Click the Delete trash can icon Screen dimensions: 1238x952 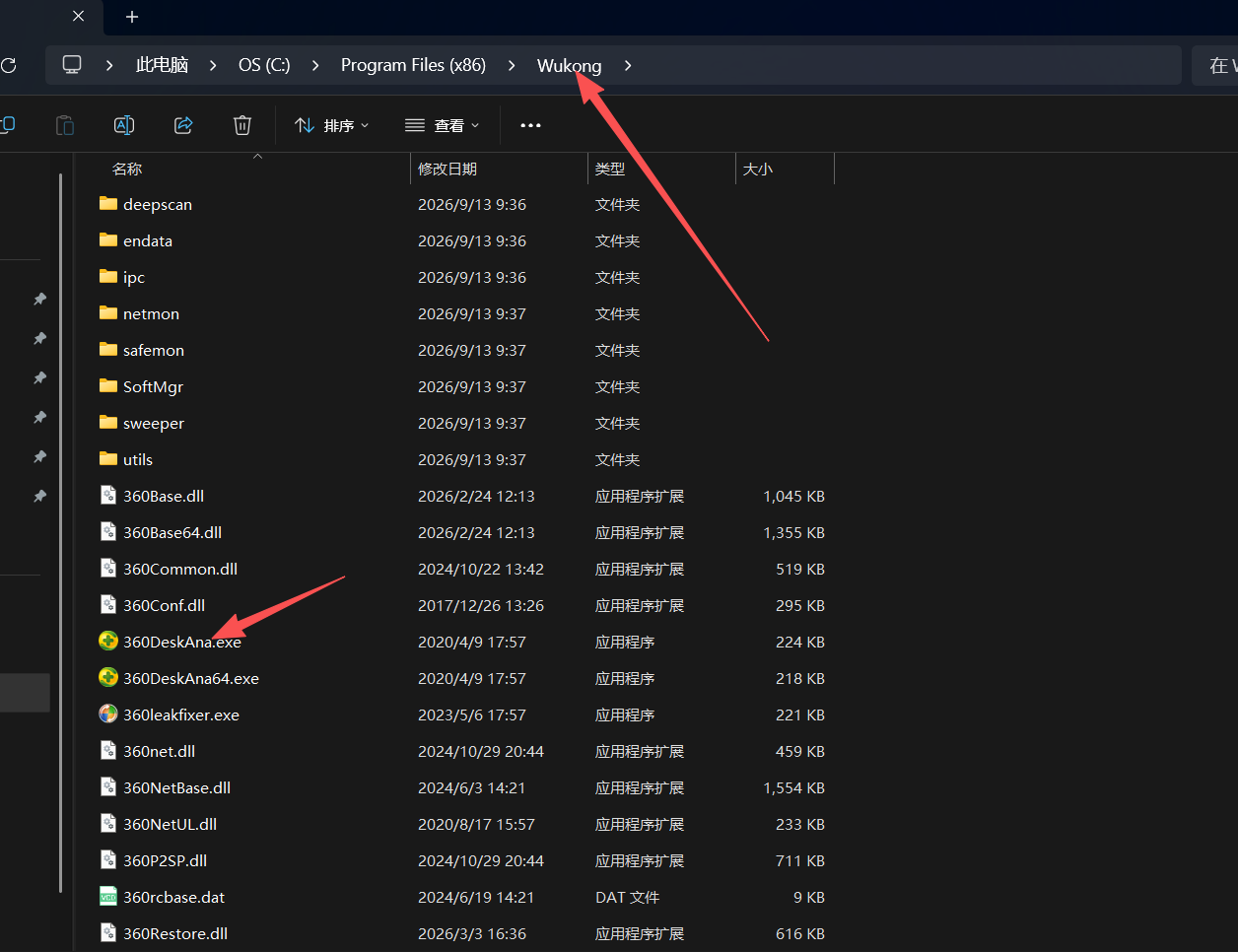click(x=242, y=125)
